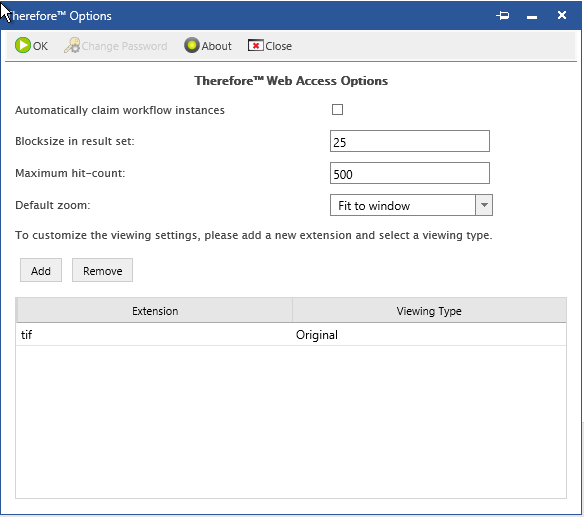Sort by the Extension column header
Image resolution: width=584 pixels, height=517 pixels.
click(155, 311)
